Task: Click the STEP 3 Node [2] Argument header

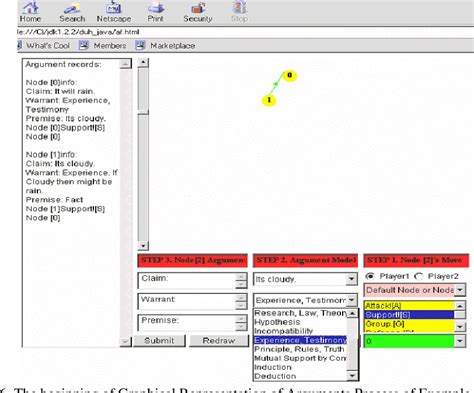Action: coord(192,260)
